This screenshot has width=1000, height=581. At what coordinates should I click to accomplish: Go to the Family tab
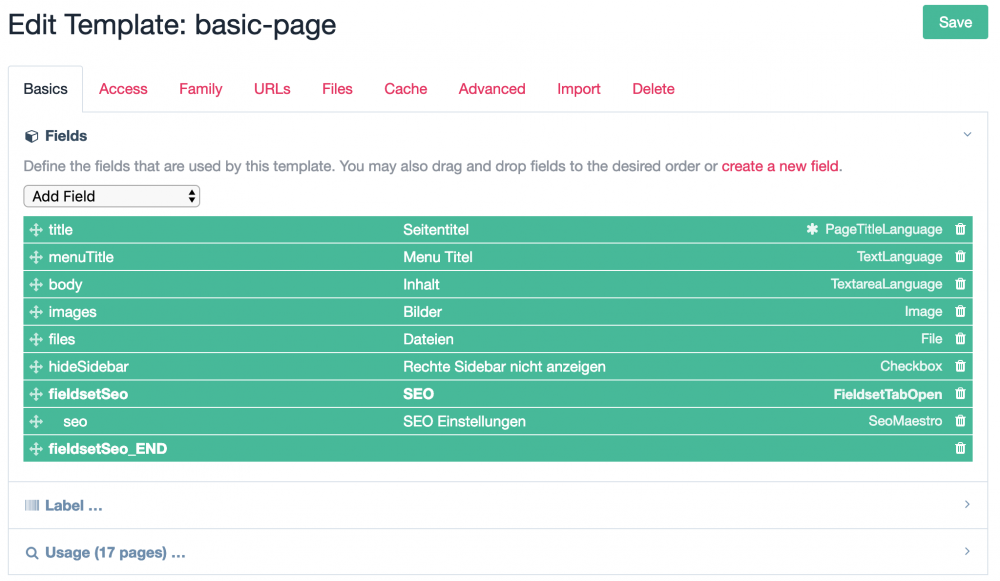coord(201,89)
